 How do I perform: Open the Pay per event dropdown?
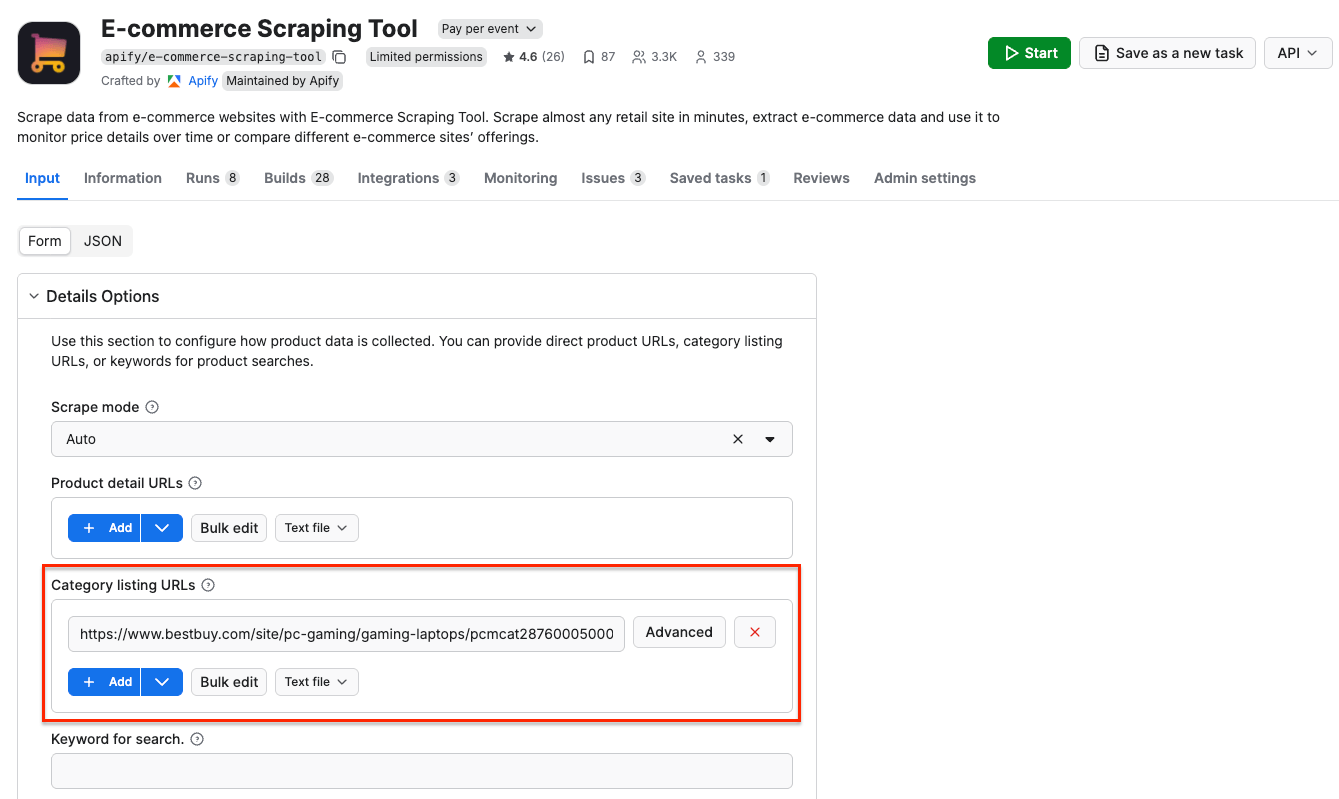tap(489, 28)
